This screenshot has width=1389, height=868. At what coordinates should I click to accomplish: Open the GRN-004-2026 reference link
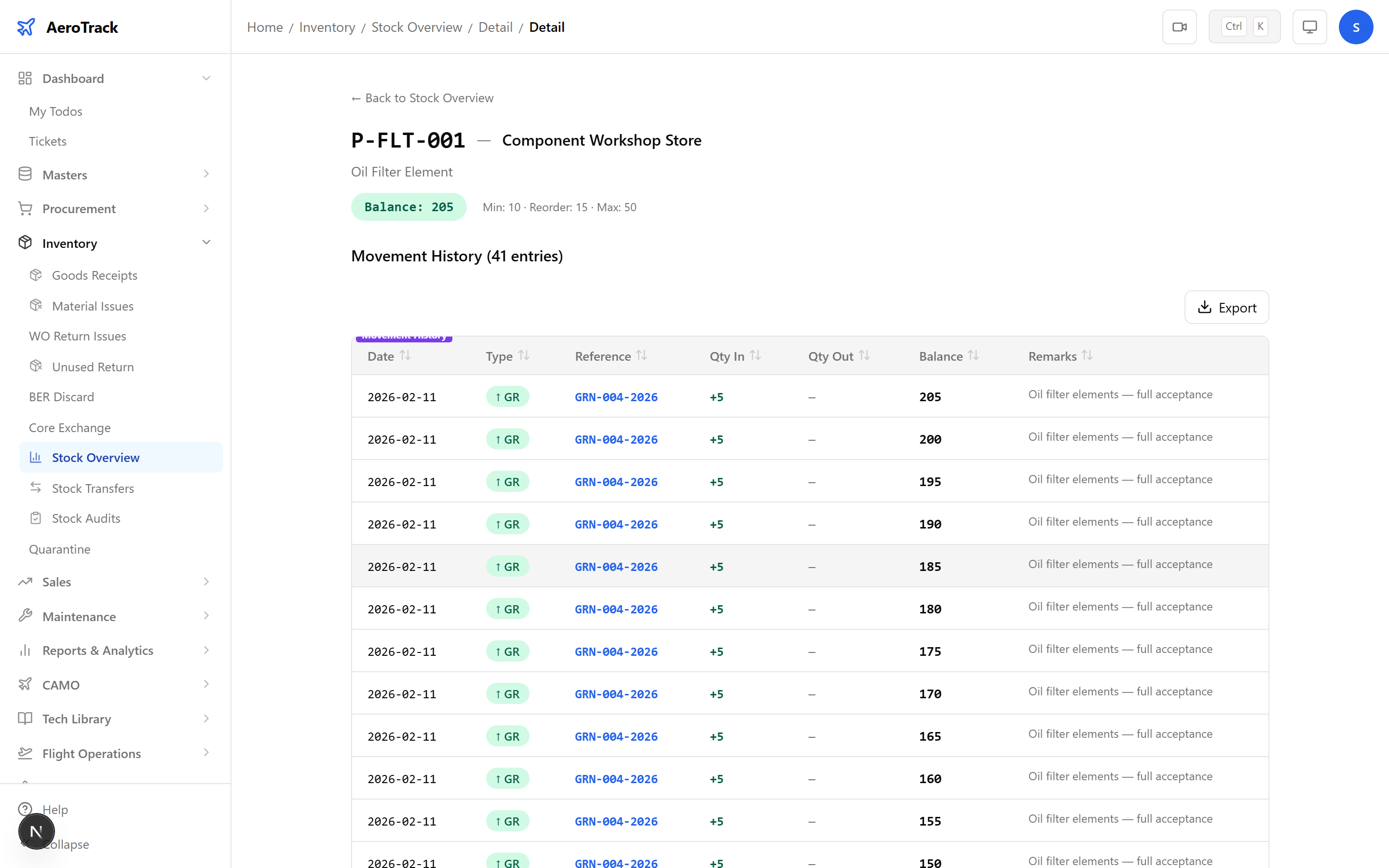coord(615,397)
